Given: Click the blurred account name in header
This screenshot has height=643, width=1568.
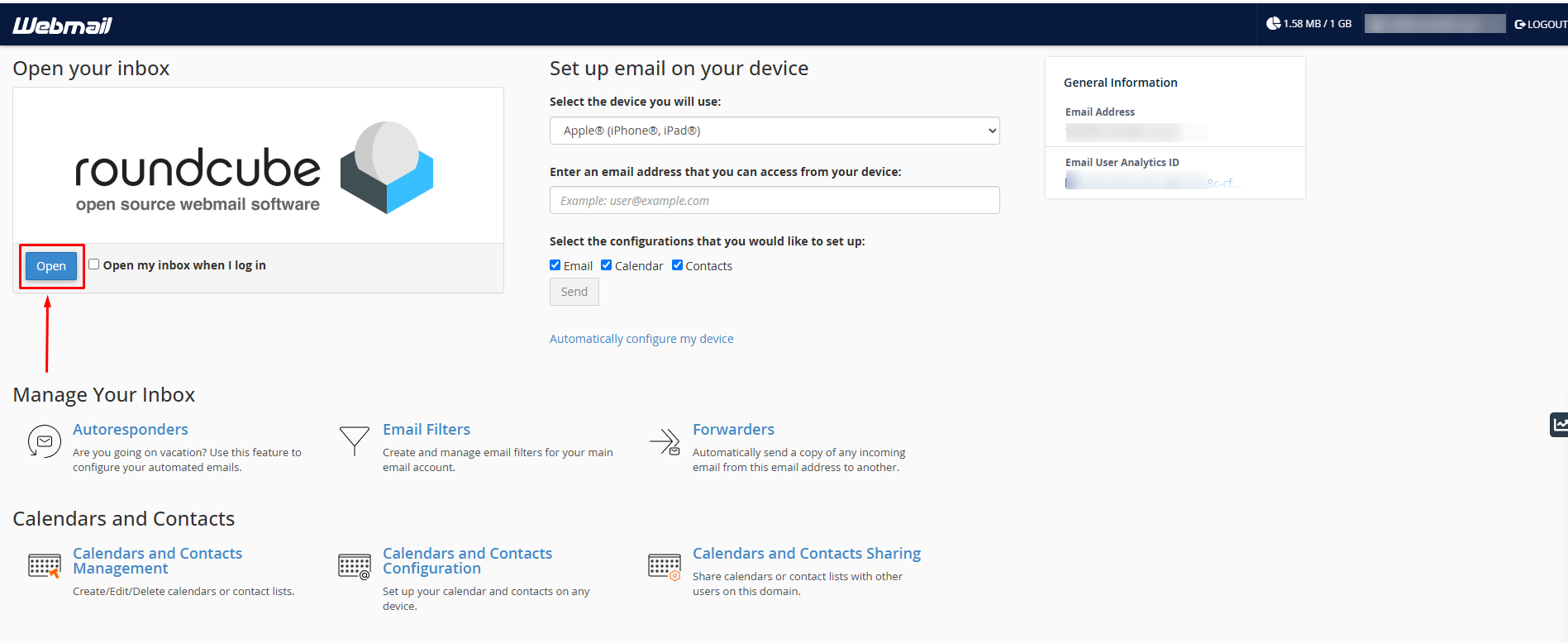Looking at the screenshot, I should (x=1434, y=24).
